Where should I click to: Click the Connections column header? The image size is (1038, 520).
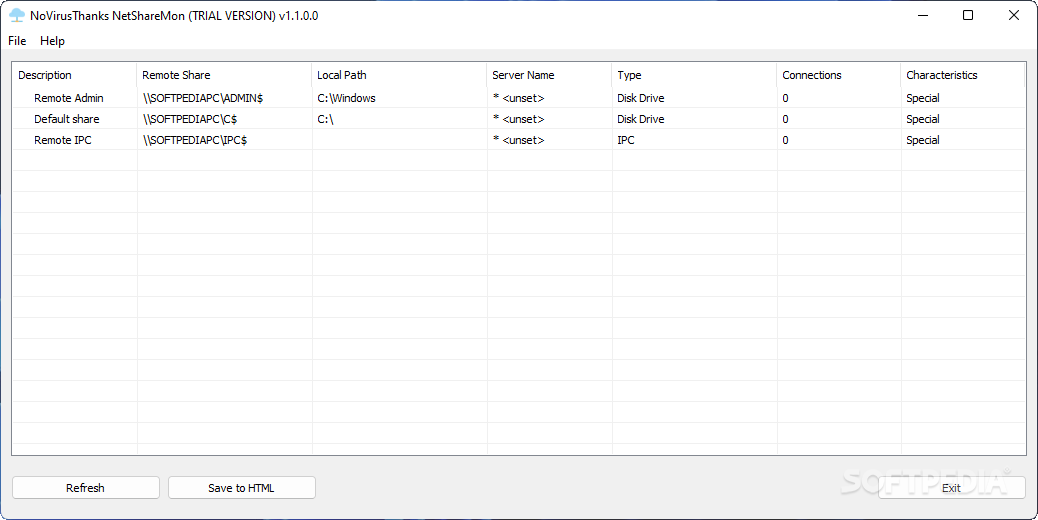pyautogui.click(x=839, y=75)
